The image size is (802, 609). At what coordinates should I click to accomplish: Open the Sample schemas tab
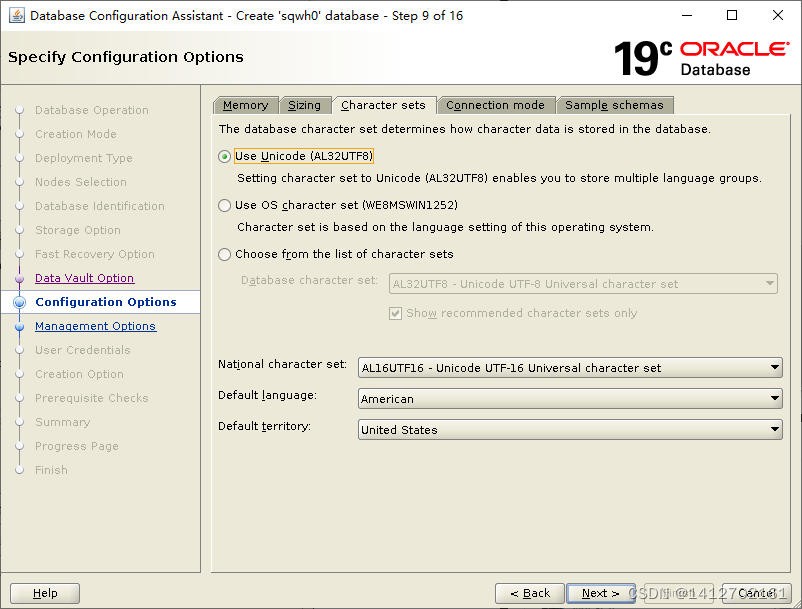click(x=614, y=105)
